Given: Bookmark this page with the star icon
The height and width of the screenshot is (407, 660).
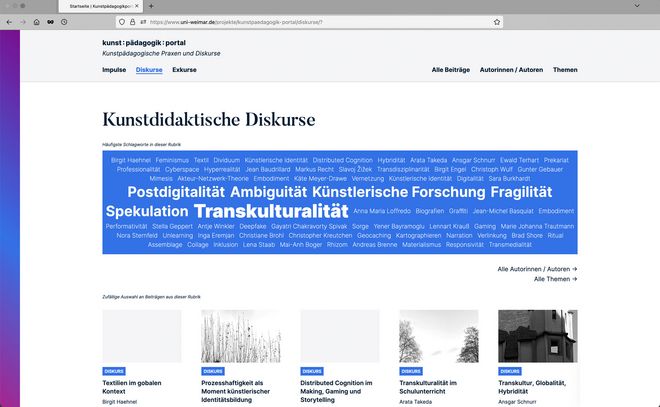Looking at the screenshot, I should (497, 22).
